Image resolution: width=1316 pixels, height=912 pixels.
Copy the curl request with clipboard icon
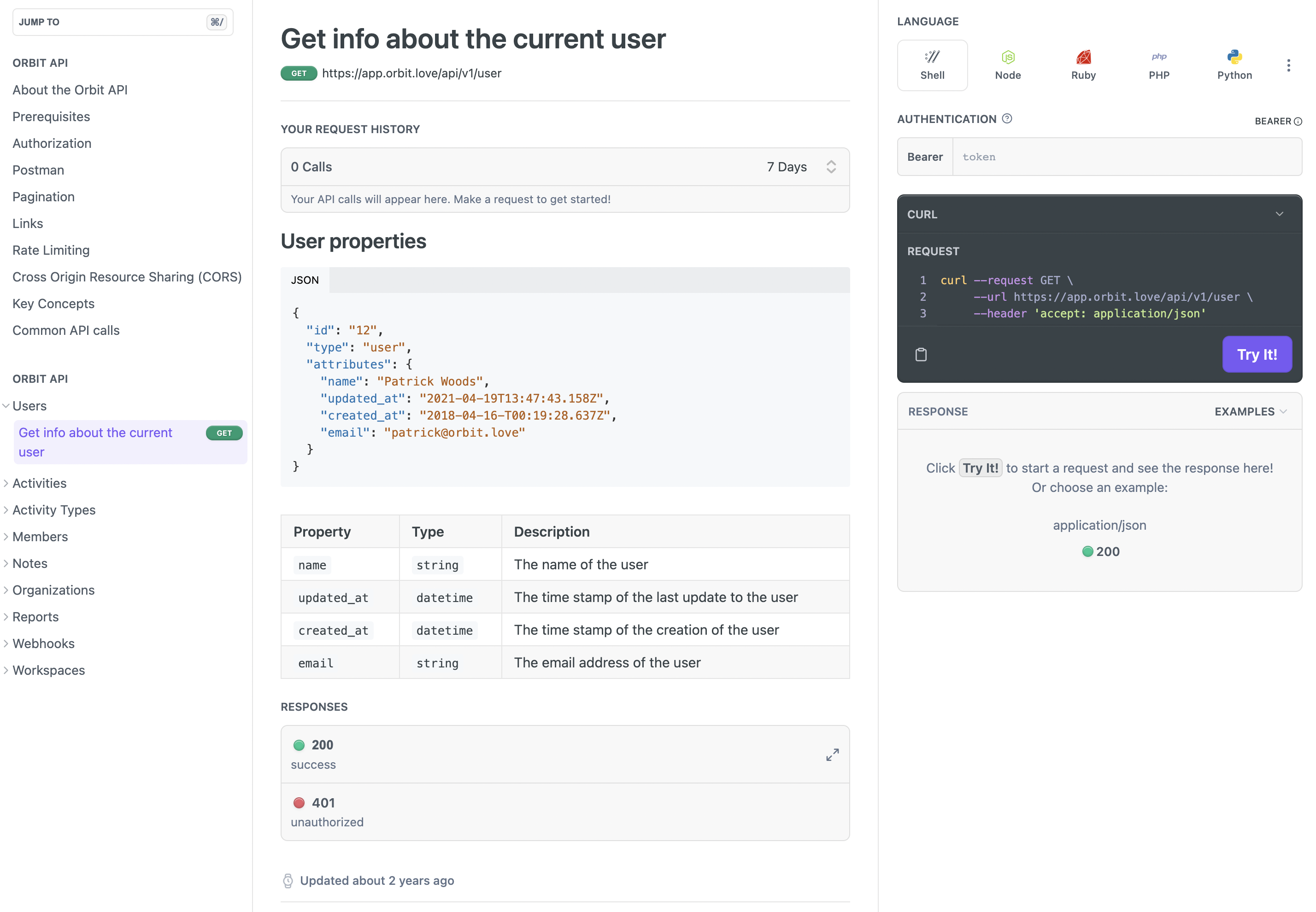point(920,354)
